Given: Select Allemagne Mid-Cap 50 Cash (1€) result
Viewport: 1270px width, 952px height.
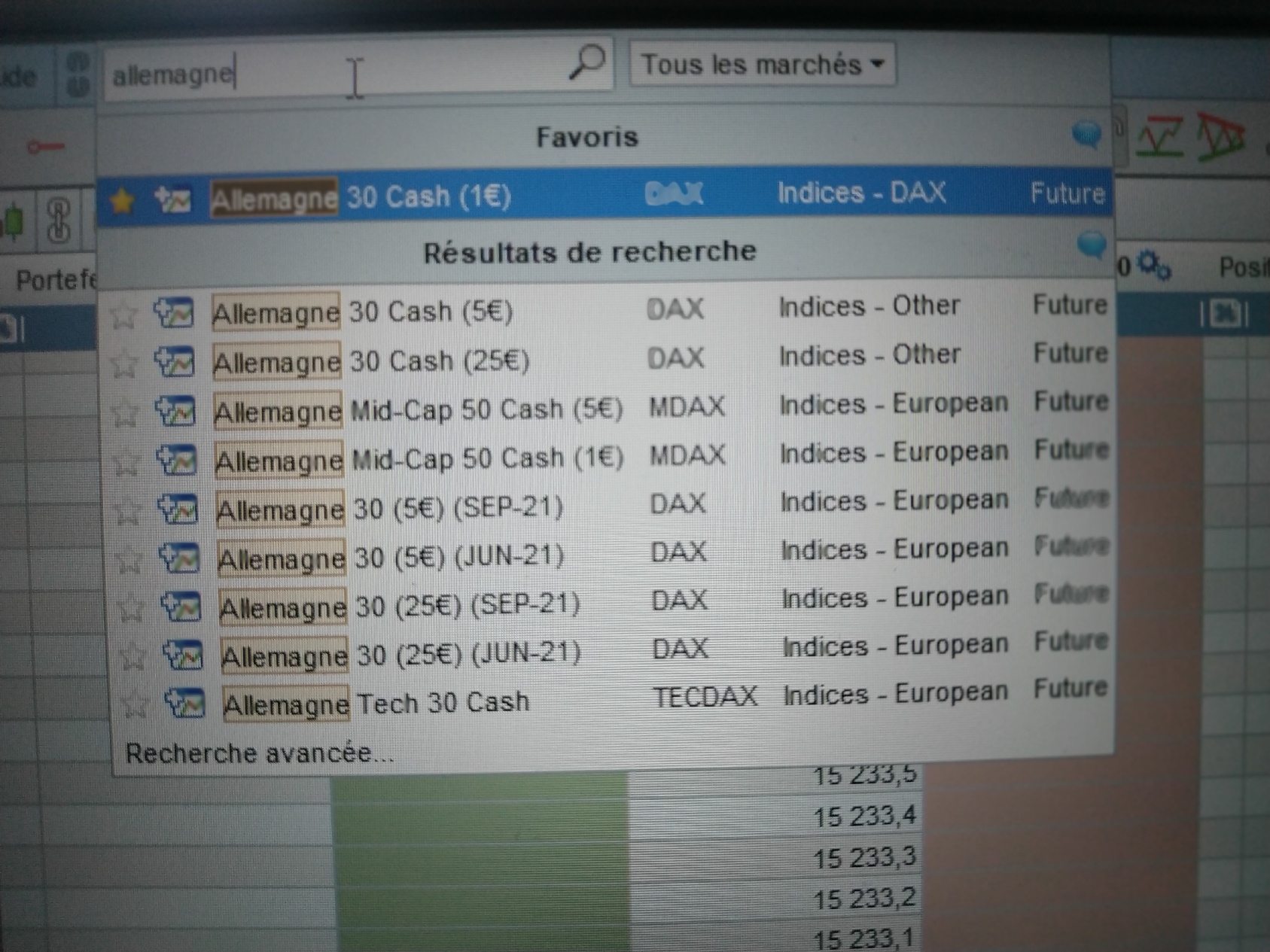Looking at the screenshot, I should (x=608, y=457).
